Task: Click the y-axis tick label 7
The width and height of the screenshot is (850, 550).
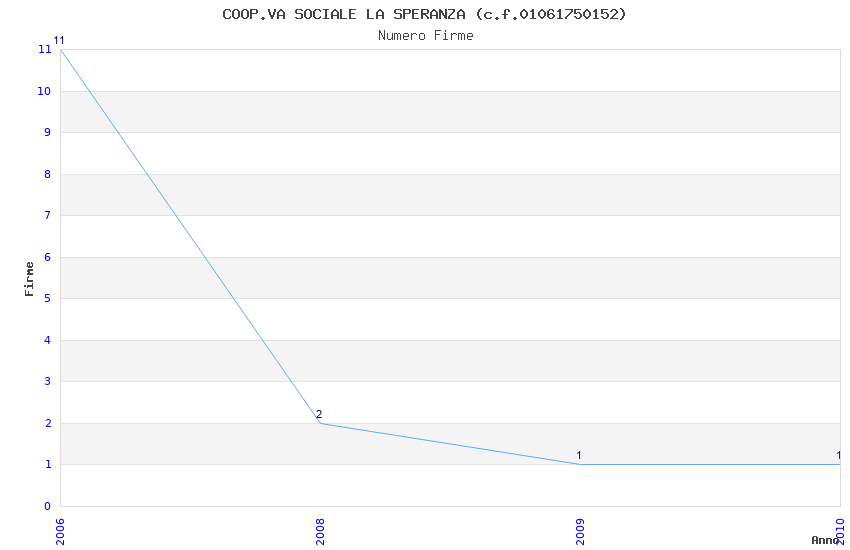Action: click(x=47, y=216)
